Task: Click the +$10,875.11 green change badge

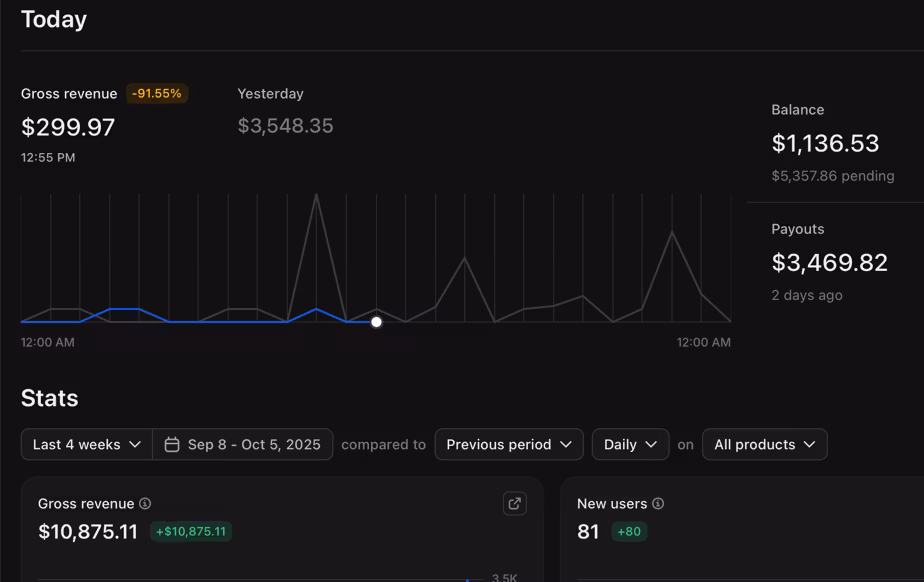Action: click(x=191, y=532)
